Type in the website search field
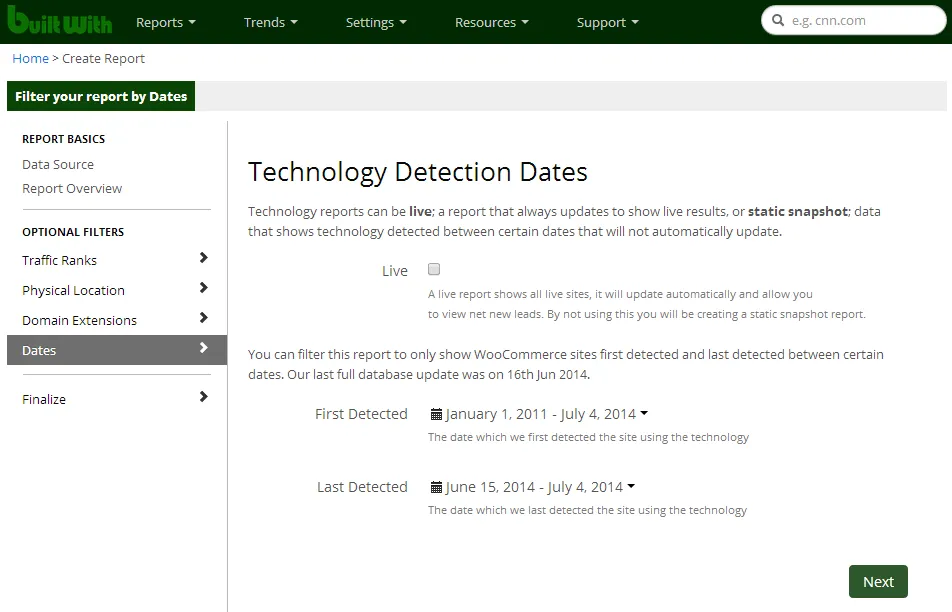This screenshot has height=612, width=952. 860,21
